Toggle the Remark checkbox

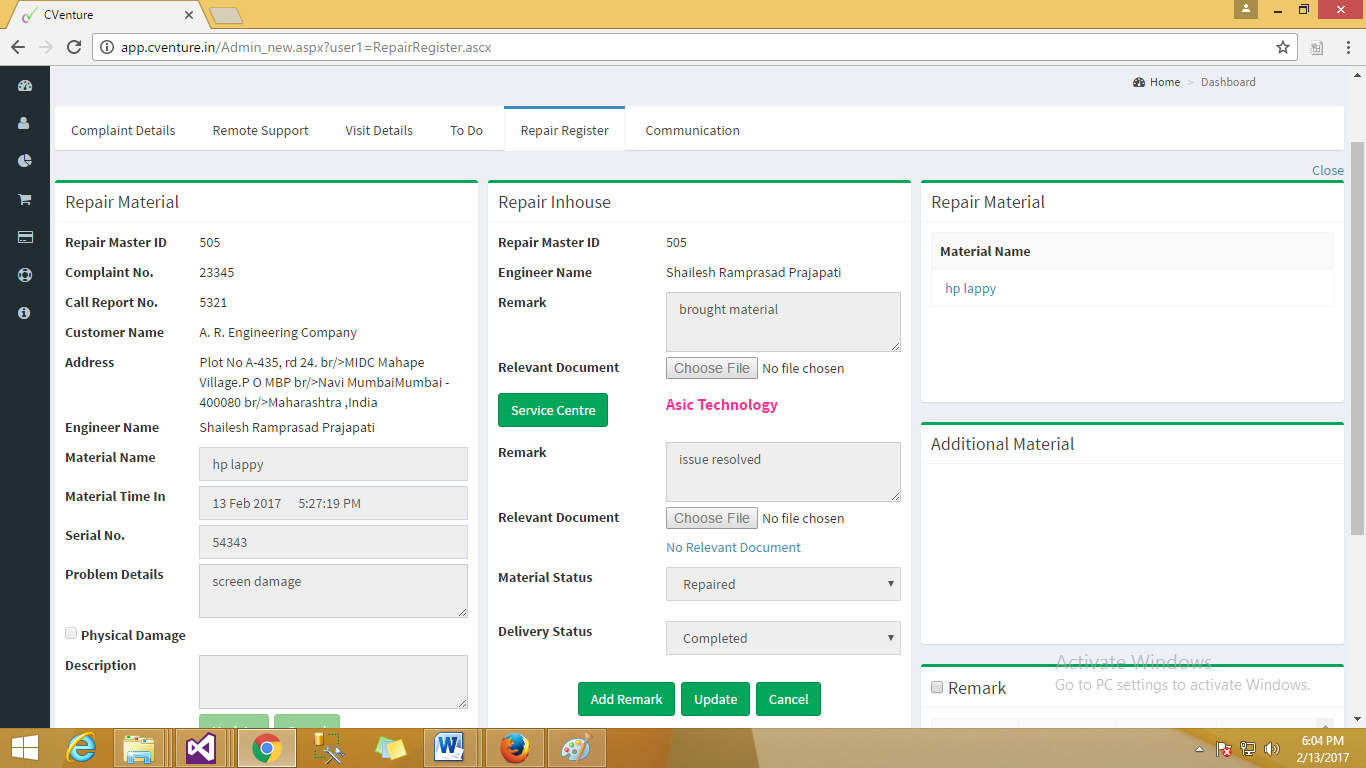[937, 687]
